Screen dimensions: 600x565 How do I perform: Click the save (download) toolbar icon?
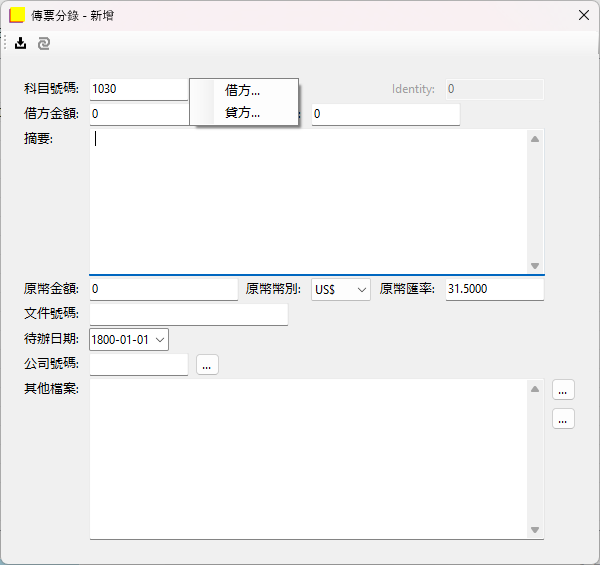(x=21, y=43)
